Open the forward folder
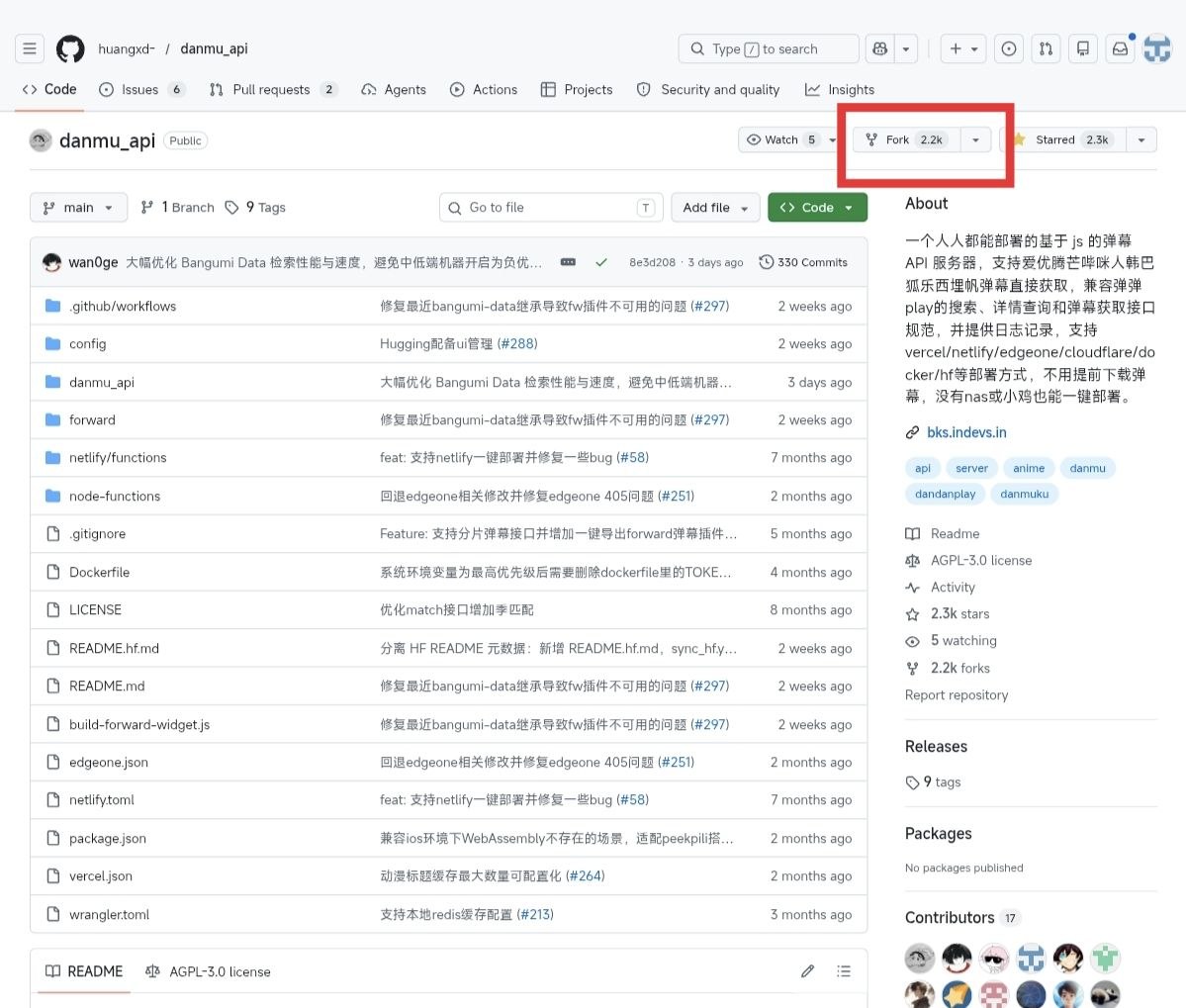Image resolution: width=1186 pixels, height=1008 pixels. pos(92,419)
